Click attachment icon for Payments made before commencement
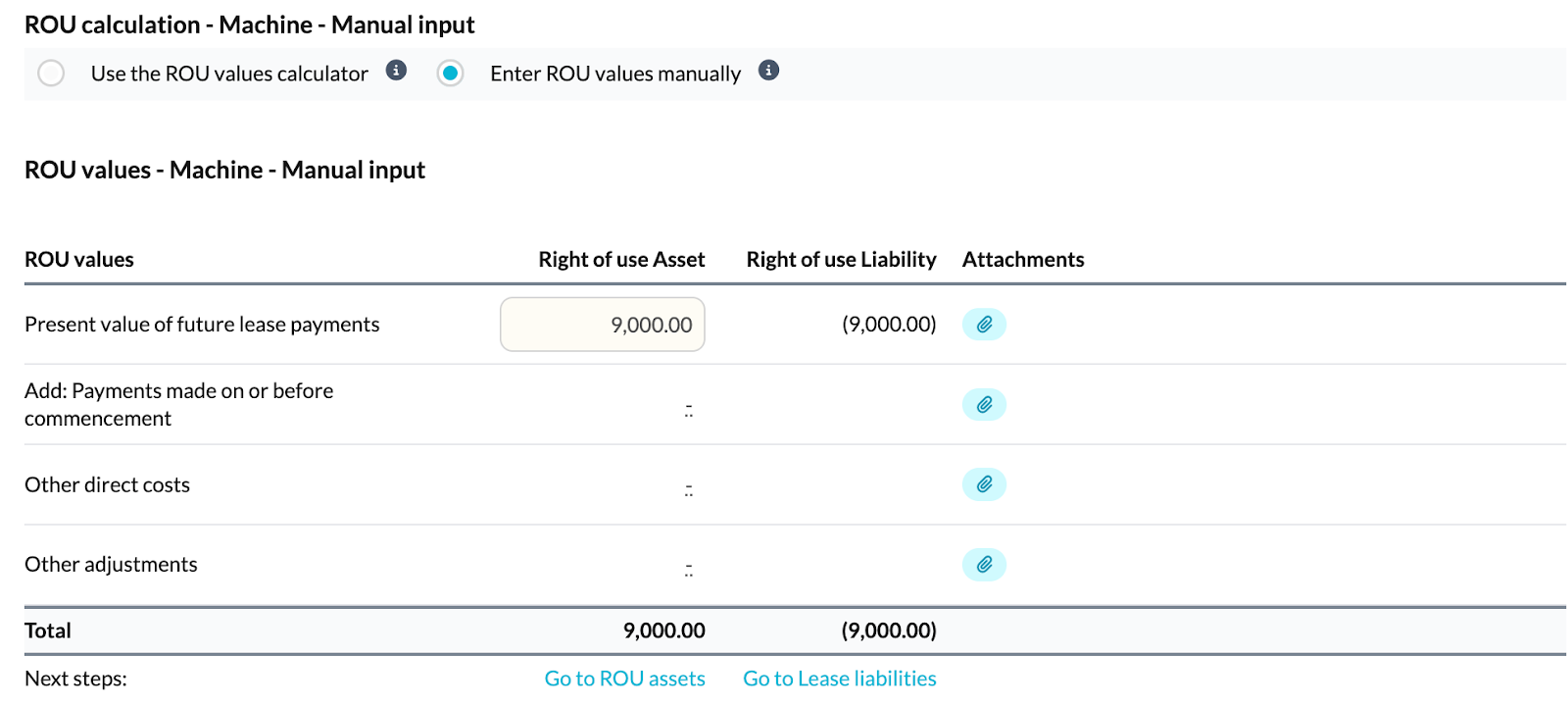Image resolution: width=1568 pixels, height=707 pixels. pyautogui.click(x=984, y=405)
